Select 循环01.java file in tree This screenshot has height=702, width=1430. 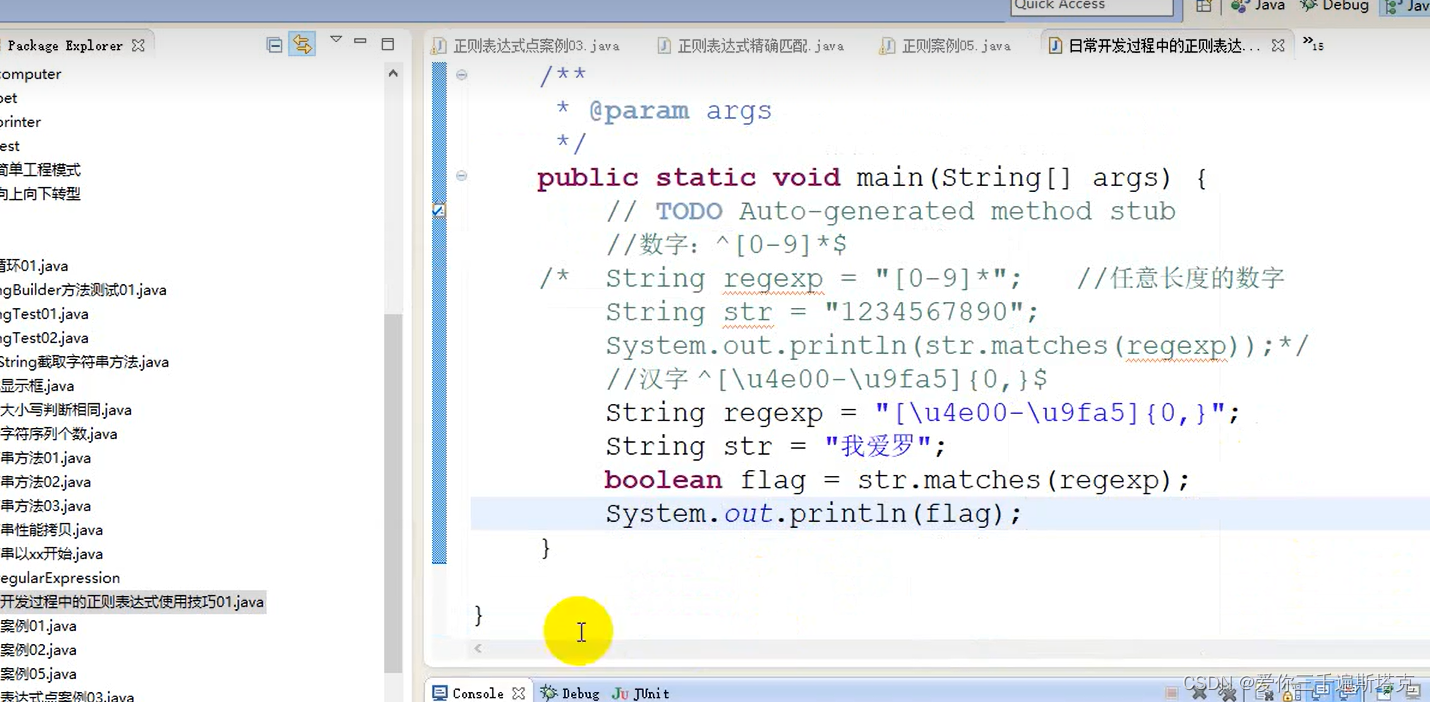point(34,266)
